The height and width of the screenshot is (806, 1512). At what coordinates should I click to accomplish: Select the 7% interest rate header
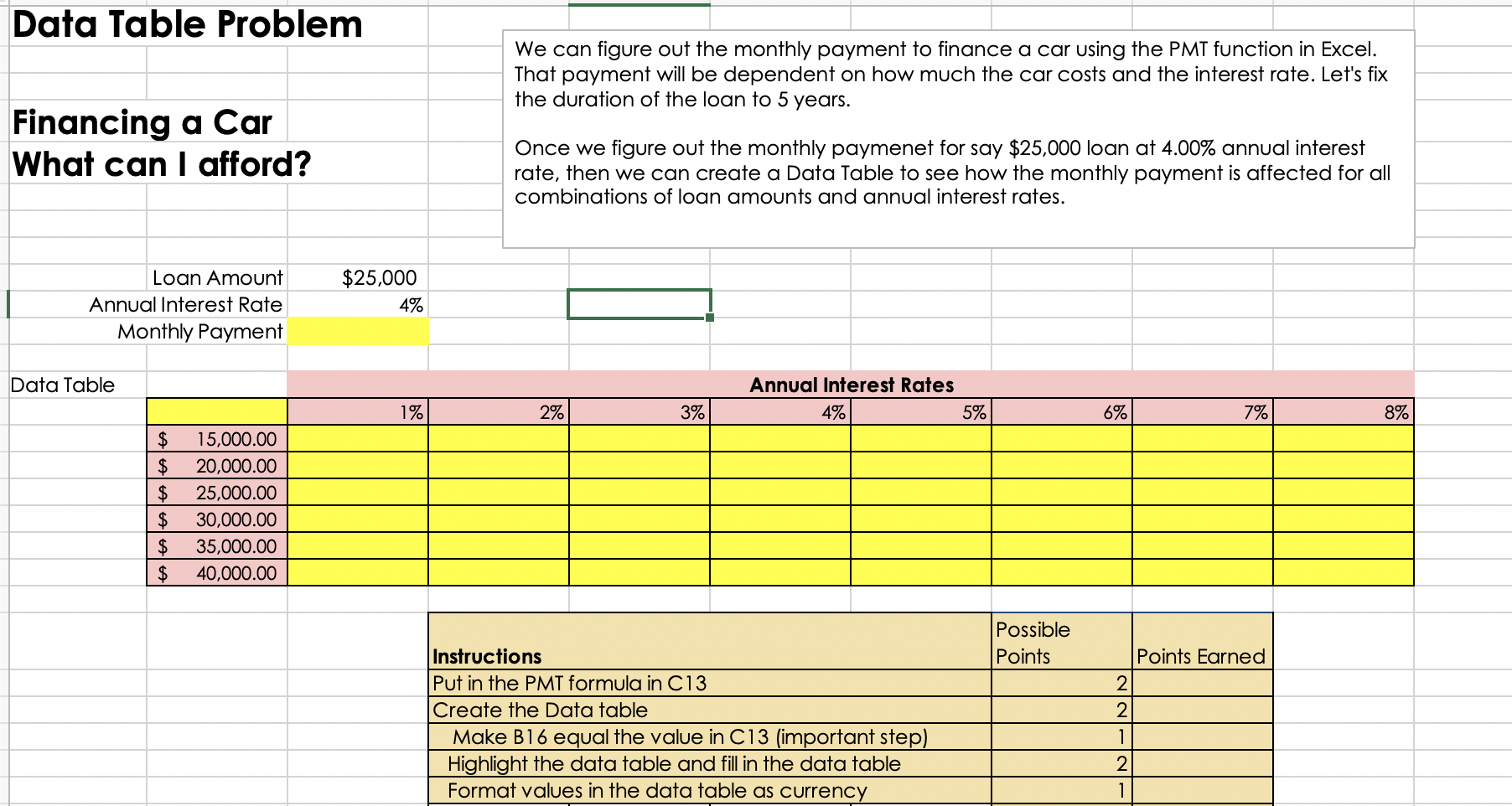pyautogui.click(x=1203, y=411)
